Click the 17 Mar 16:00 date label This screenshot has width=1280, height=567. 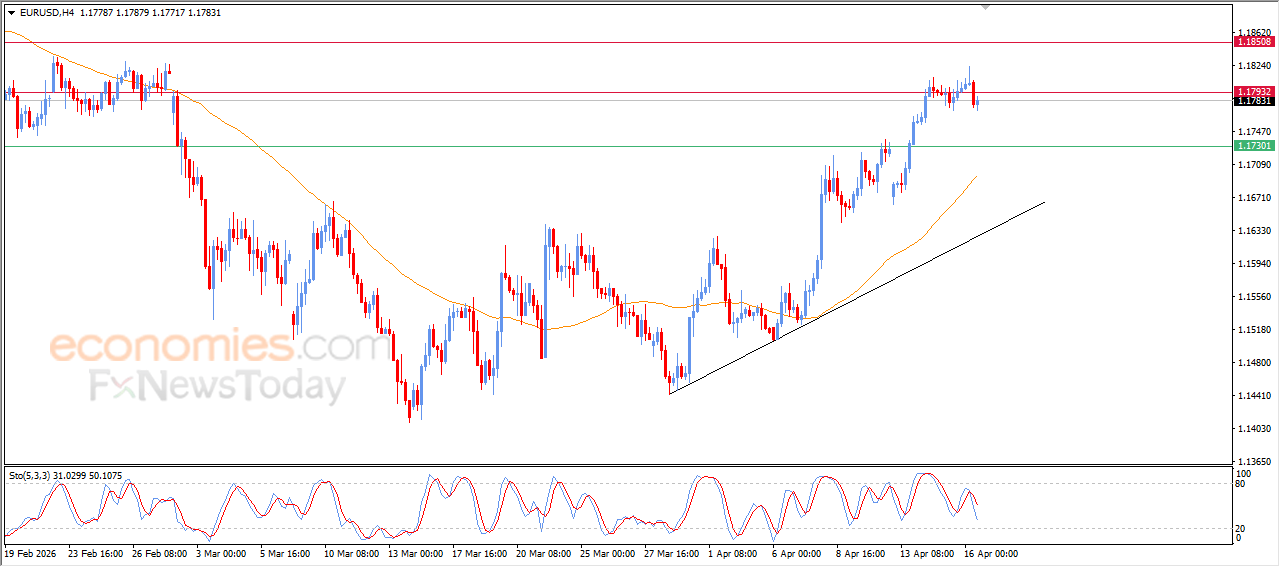(480, 552)
